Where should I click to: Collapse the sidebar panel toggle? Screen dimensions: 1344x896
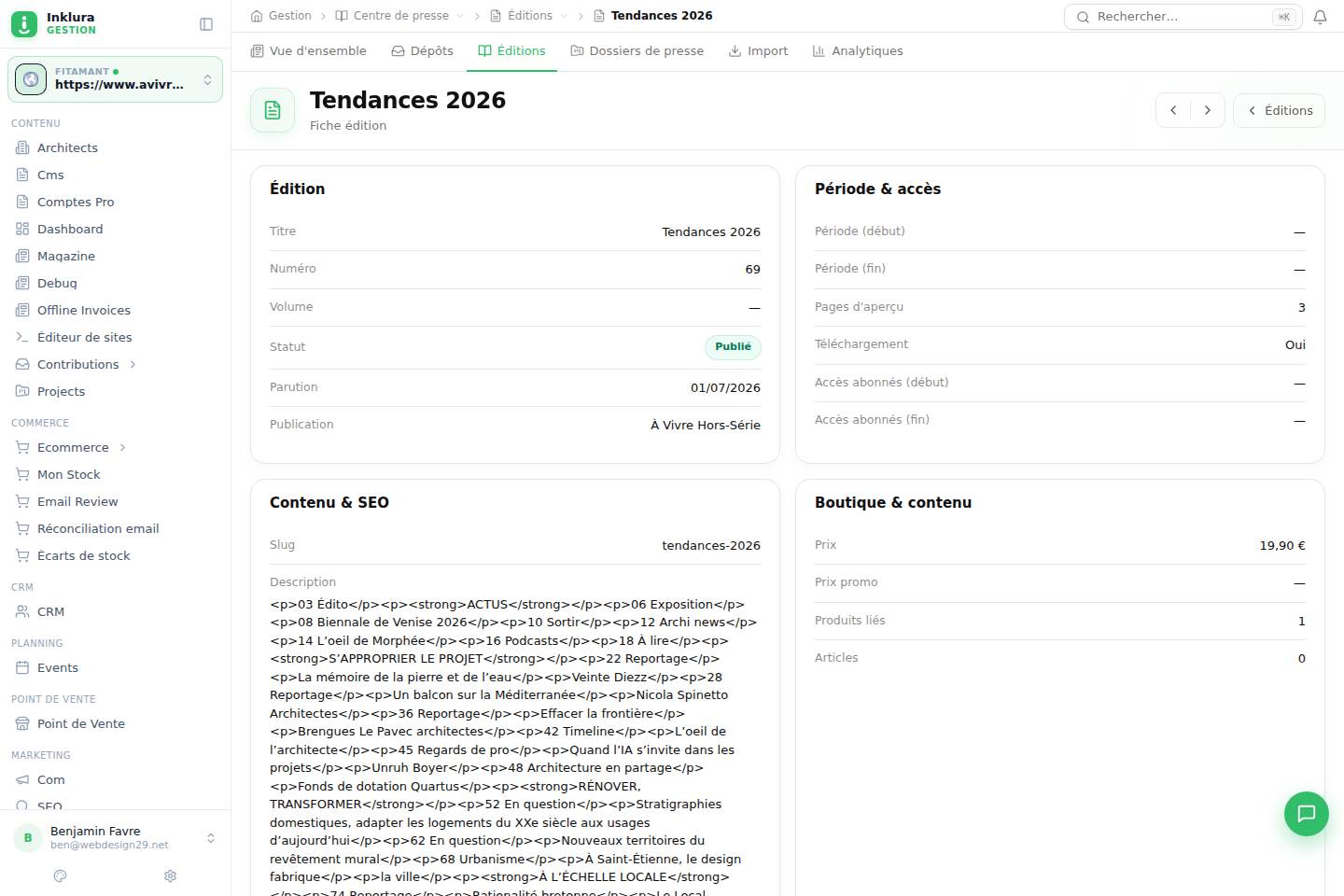click(x=206, y=24)
